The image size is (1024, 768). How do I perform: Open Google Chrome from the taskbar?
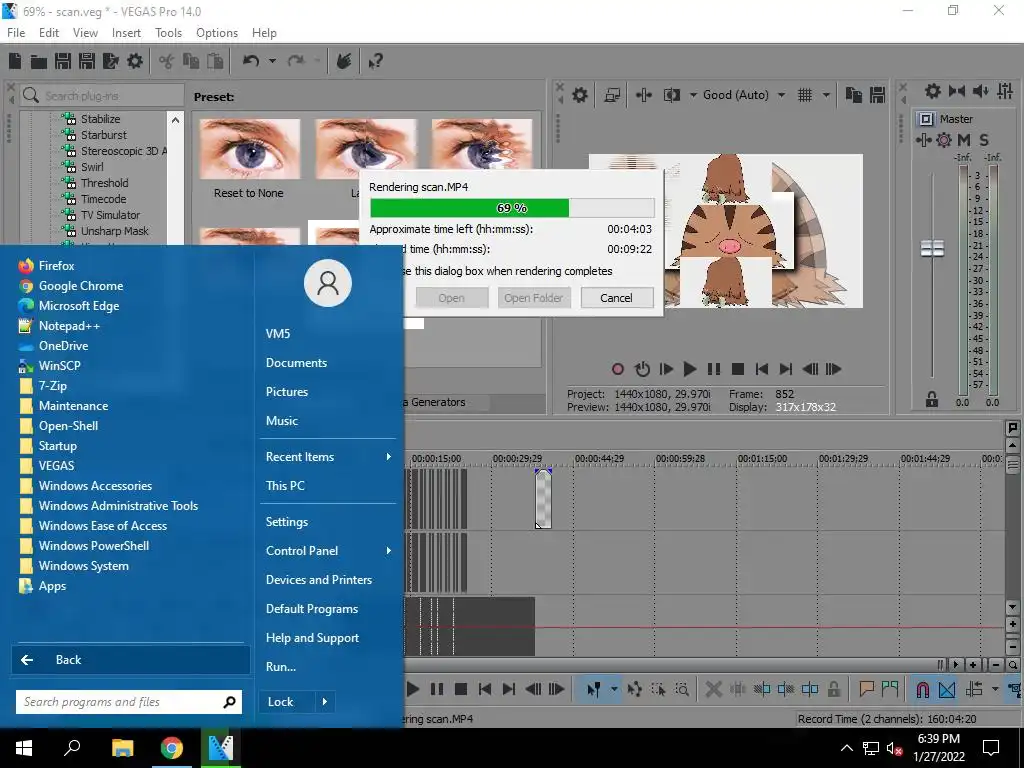pyautogui.click(x=172, y=748)
